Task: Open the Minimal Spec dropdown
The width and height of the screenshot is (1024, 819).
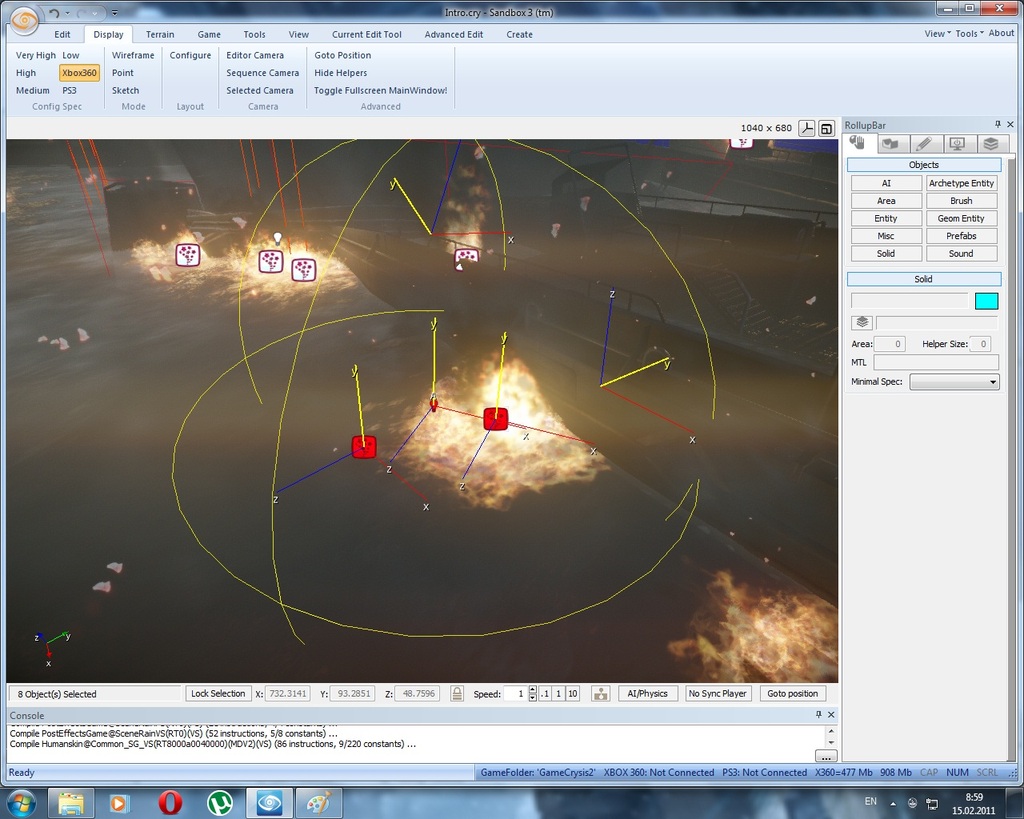Action: tap(954, 382)
